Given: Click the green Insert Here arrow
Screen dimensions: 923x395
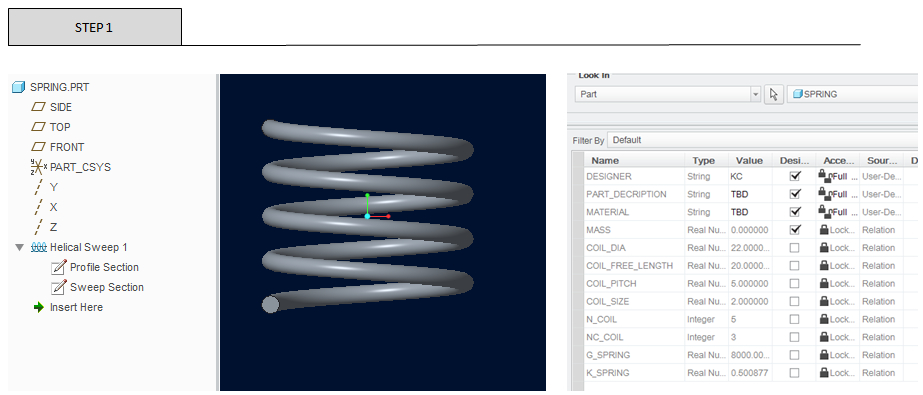Looking at the screenshot, I should [39, 307].
